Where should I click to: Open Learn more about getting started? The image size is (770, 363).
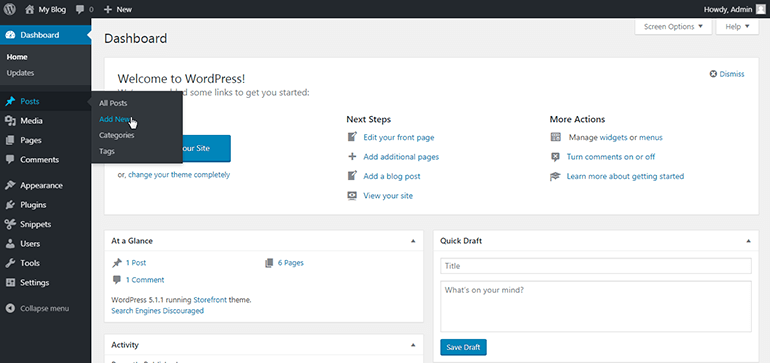tap(625, 176)
